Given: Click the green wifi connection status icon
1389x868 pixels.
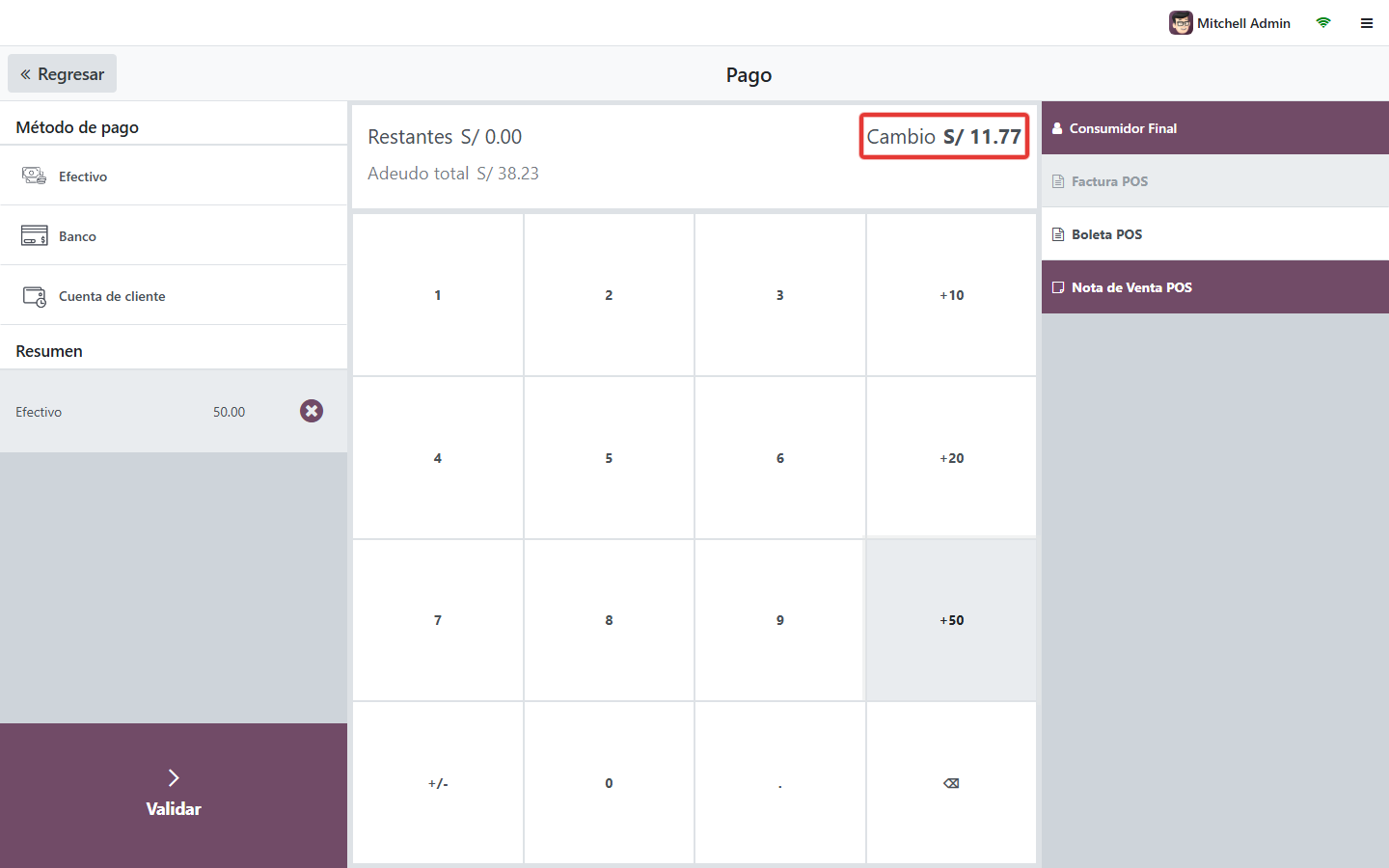Looking at the screenshot, I should tap(1323, 23).
